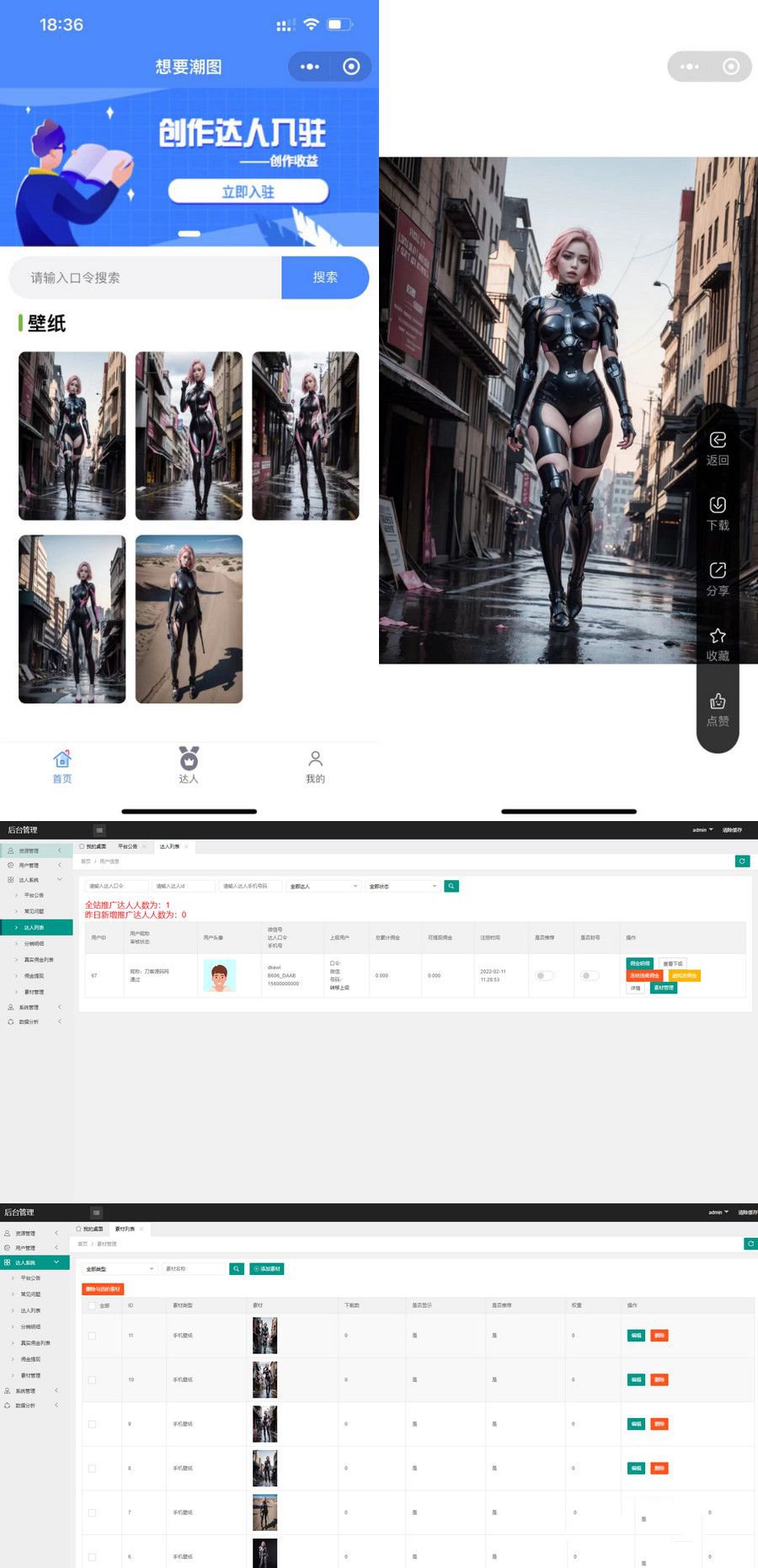Click the user avatar image in row 67
Image resolution: width=758 pixels, height=1568 pixels.
[220, 975]
